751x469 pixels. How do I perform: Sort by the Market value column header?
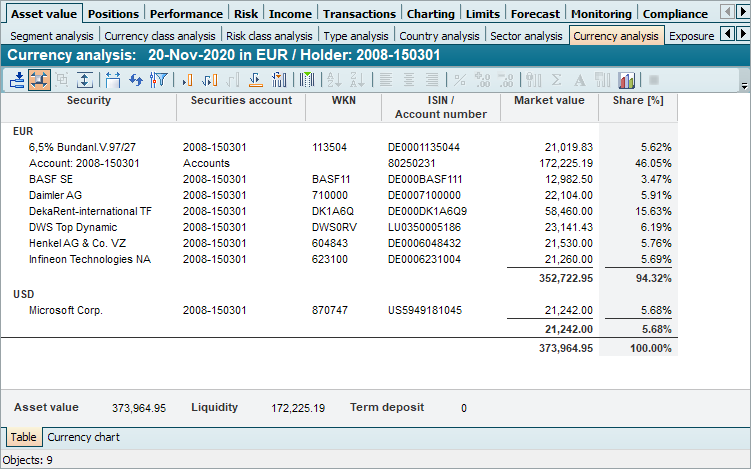point(549,100)
